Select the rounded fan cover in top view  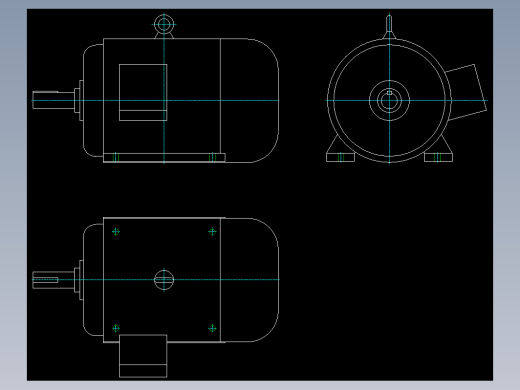[250, 280]
